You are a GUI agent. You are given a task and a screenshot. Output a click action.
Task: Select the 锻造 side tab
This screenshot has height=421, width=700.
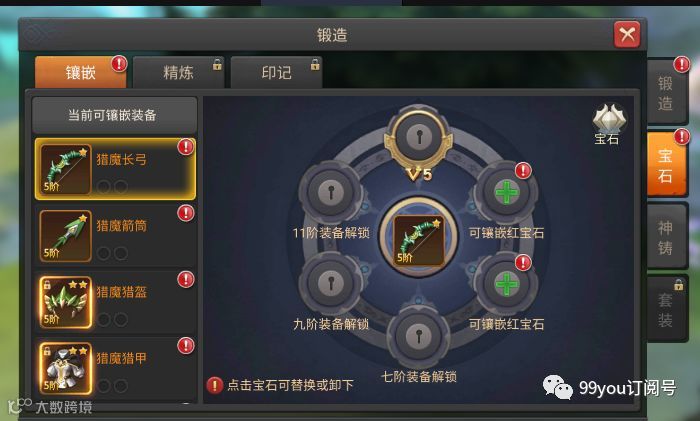click(x=666, y=92)
